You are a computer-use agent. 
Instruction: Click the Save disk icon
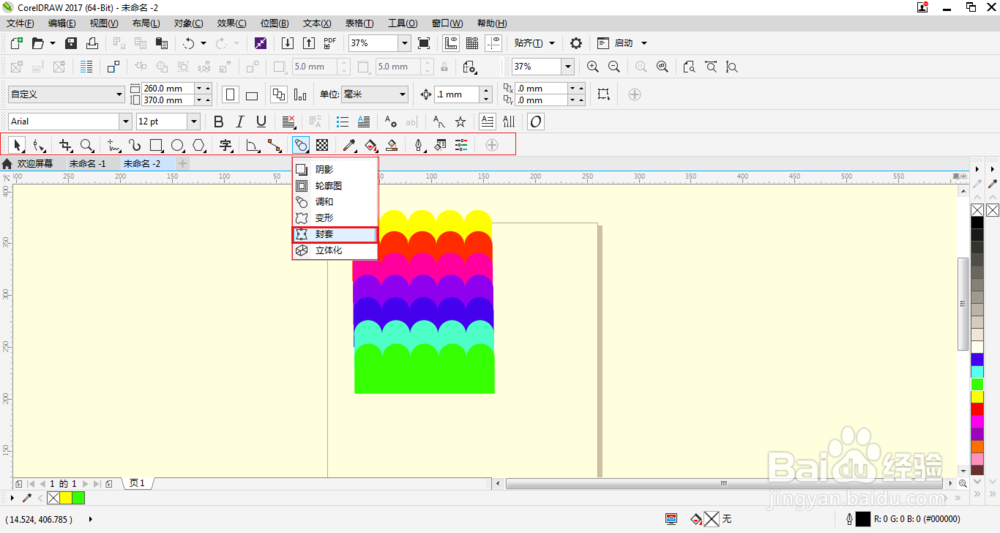pyautogui.click(x=71, y=43)
